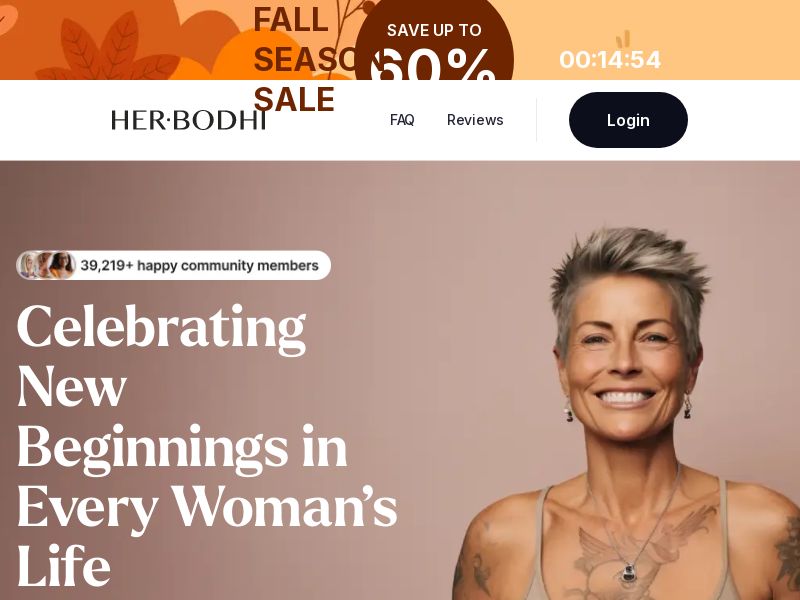Select the first member avatar in badge
The width and height of the screenshot is (800, 600).
coord(29,265)
